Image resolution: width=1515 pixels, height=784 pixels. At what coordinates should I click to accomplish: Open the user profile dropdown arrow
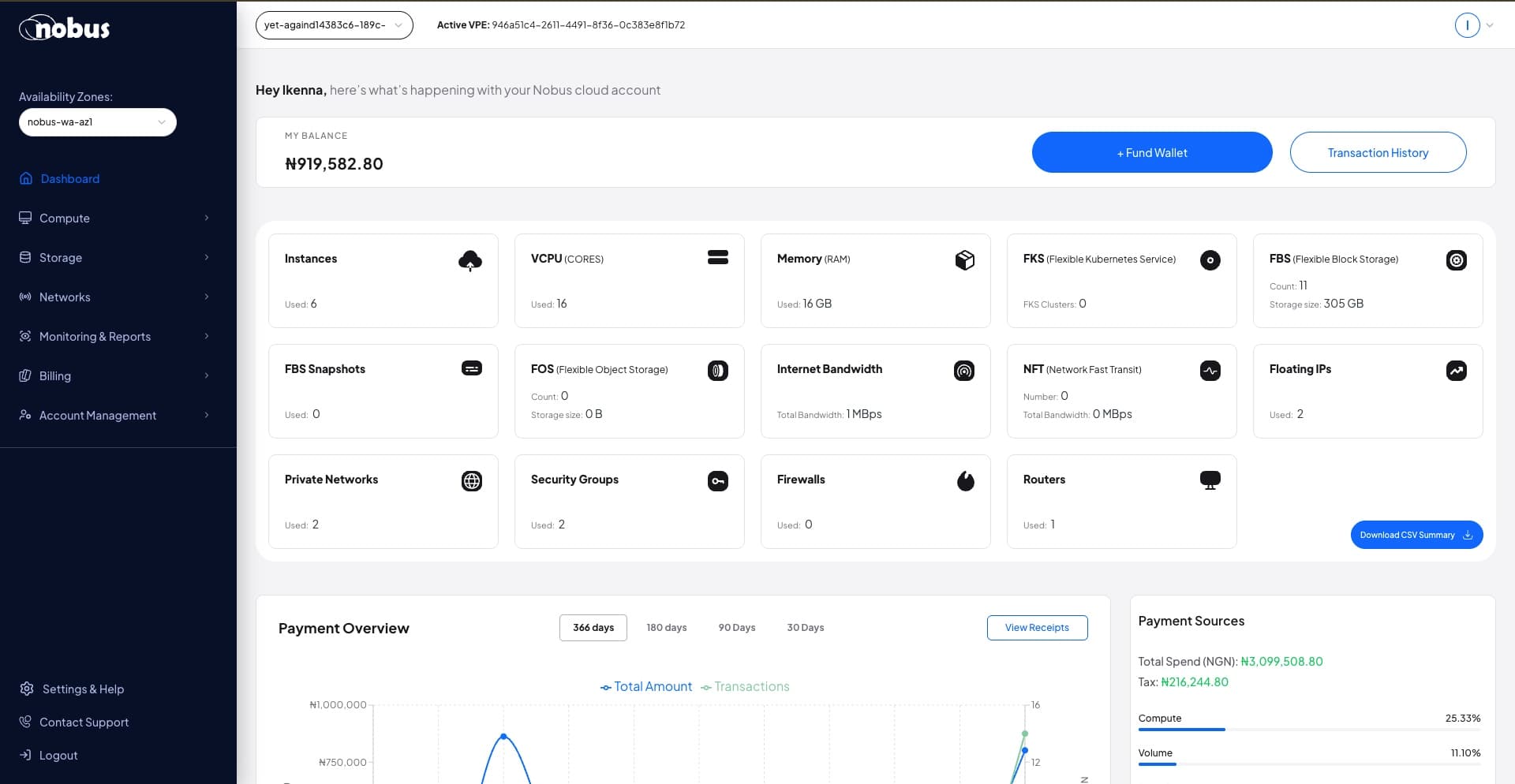click(x=1490, y=25)
